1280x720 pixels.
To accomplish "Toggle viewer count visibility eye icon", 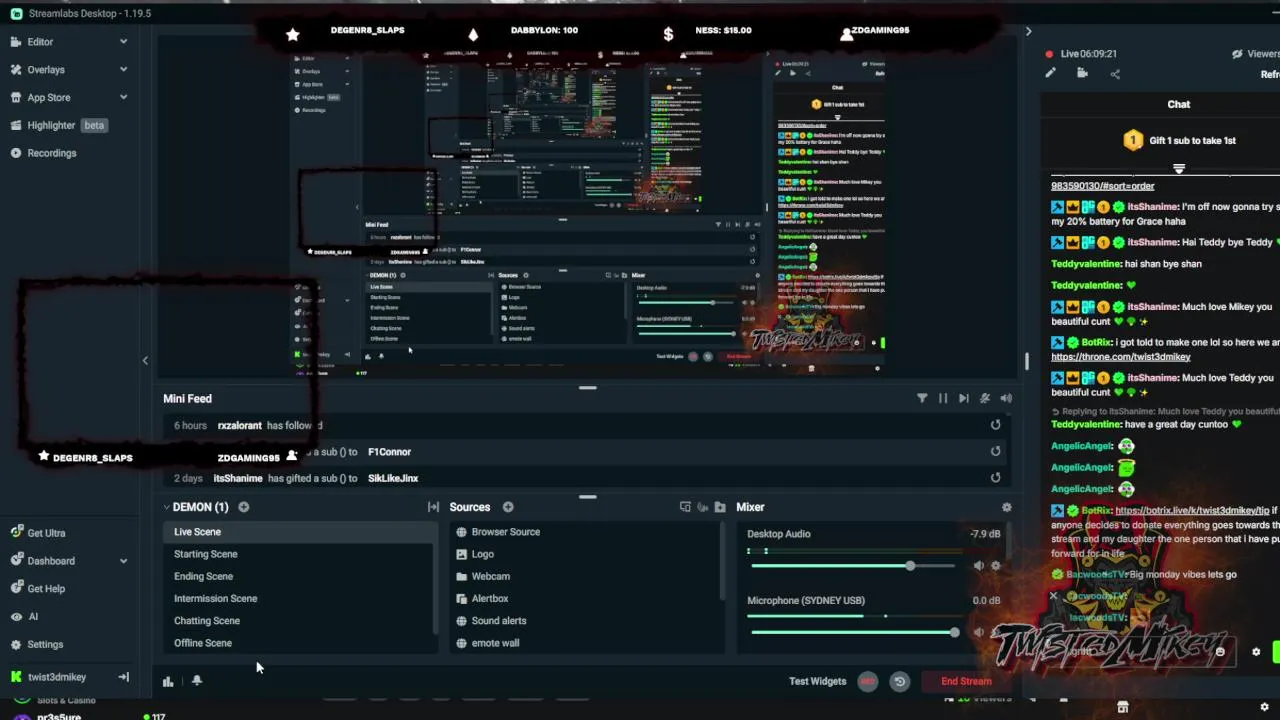I will coord(1238,54).
